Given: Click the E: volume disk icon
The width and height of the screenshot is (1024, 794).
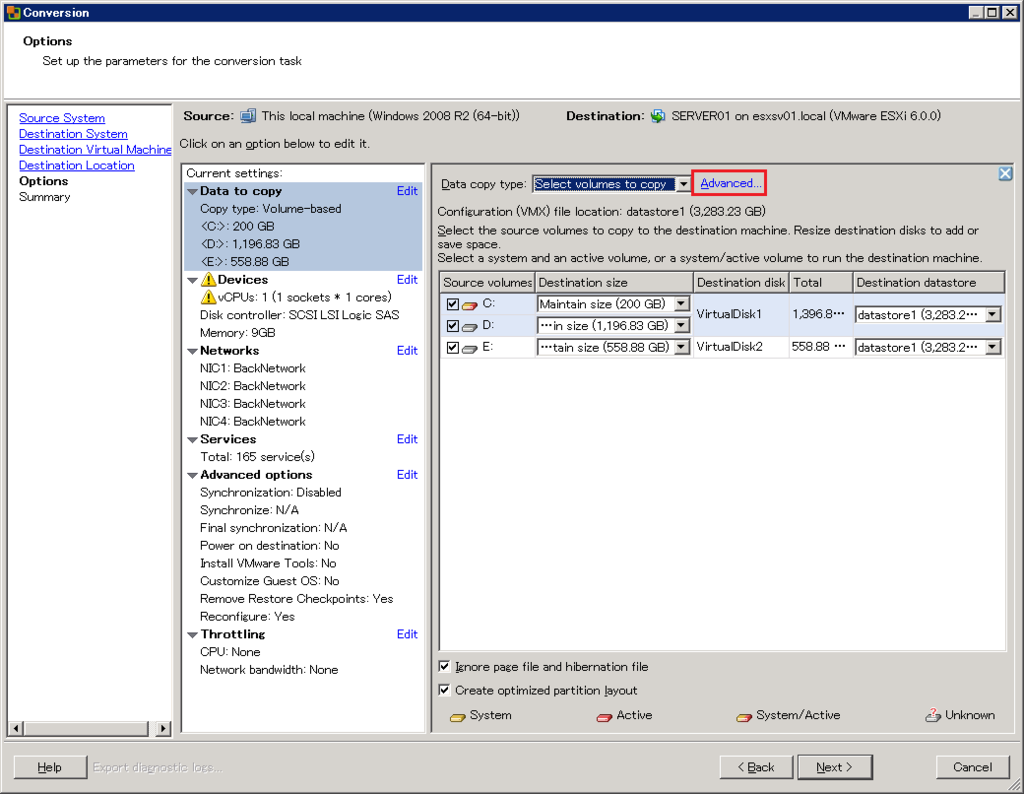Looking at the screenshot, I should pyautogui.click(x=470, y=349).
